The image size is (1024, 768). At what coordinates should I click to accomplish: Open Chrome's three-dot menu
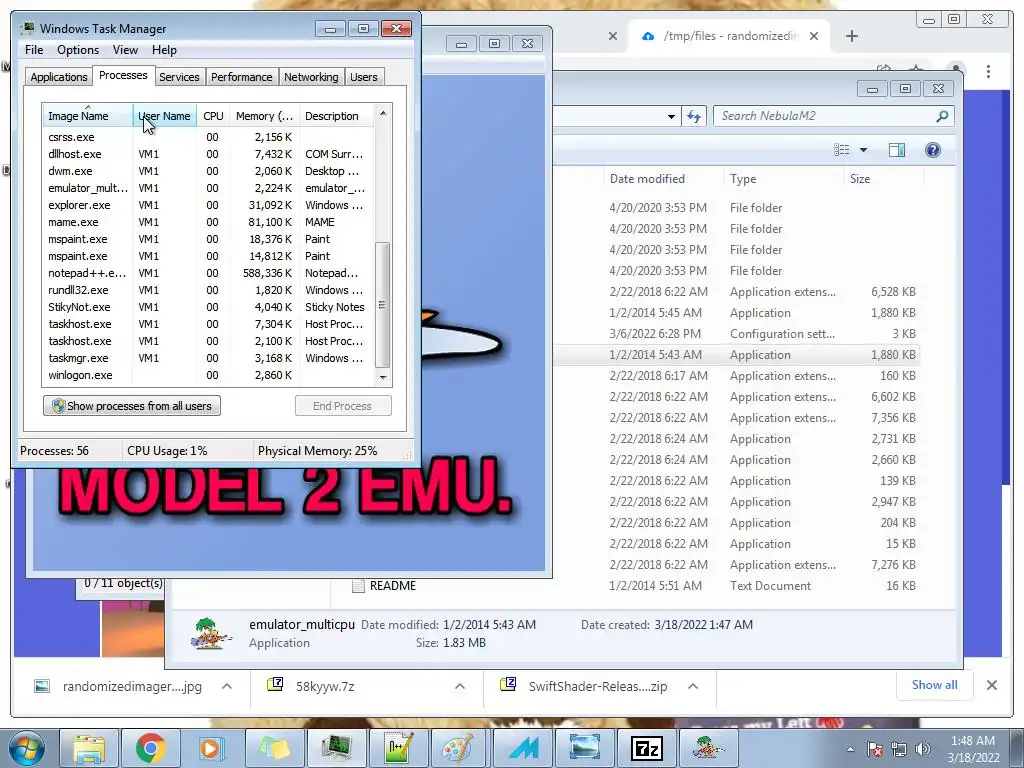pos(988,71)
